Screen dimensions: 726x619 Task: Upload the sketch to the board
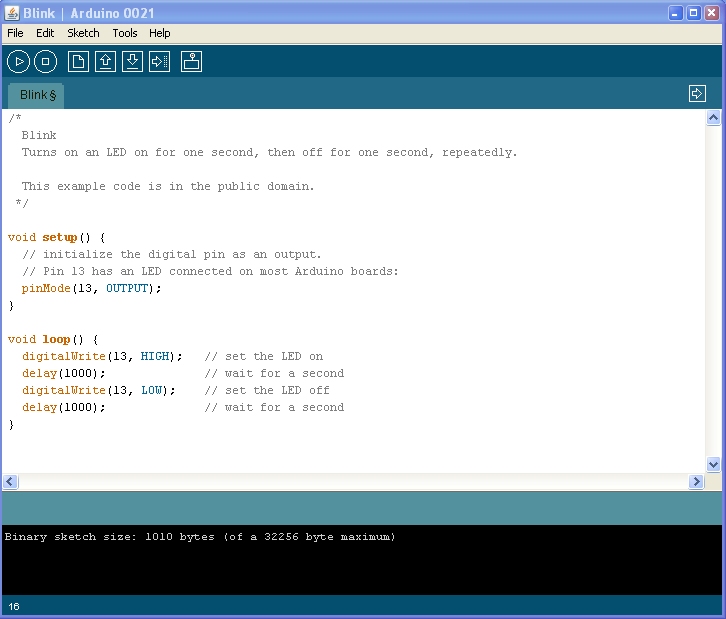tap(159, 62)
